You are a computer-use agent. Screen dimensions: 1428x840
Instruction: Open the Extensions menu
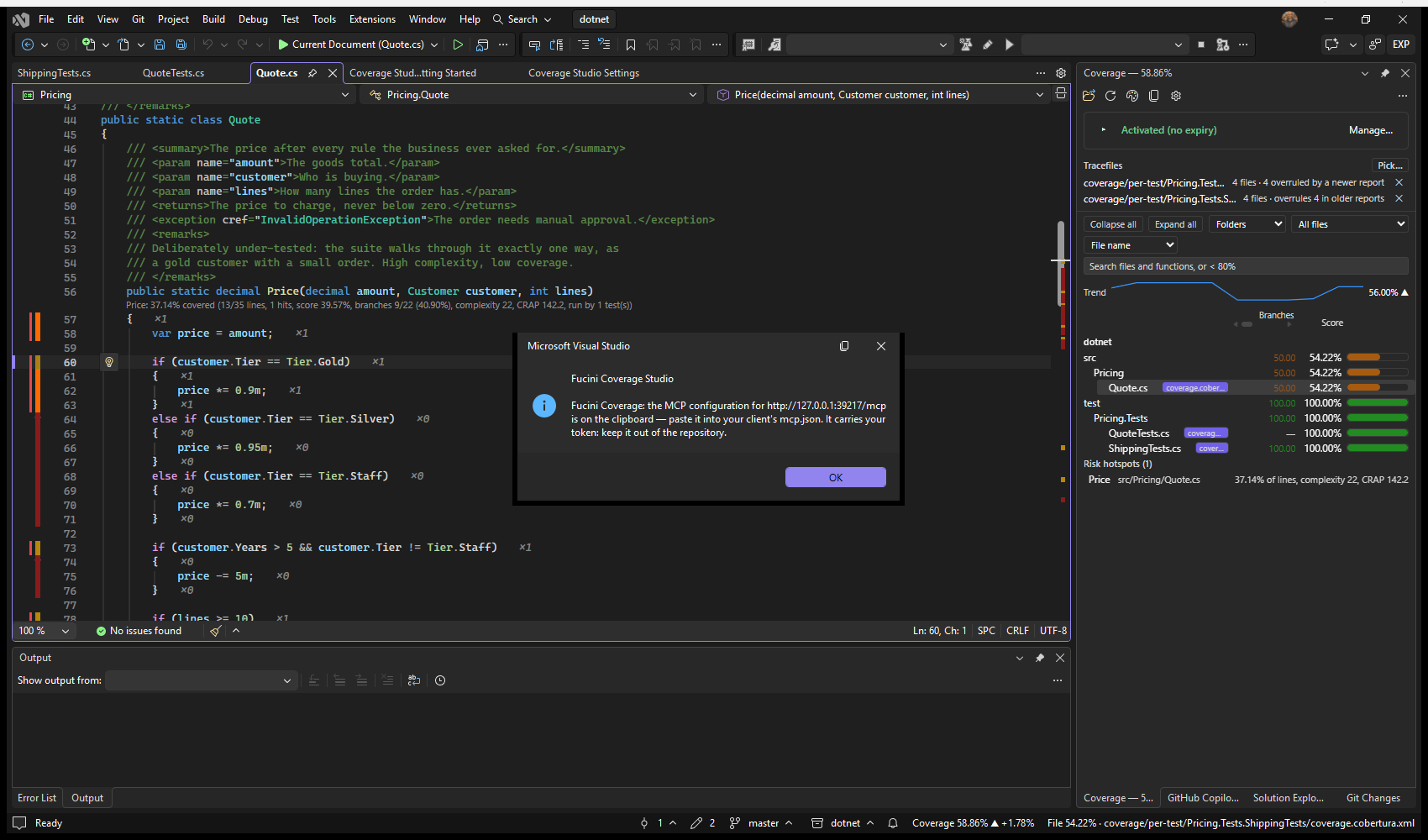372,19
